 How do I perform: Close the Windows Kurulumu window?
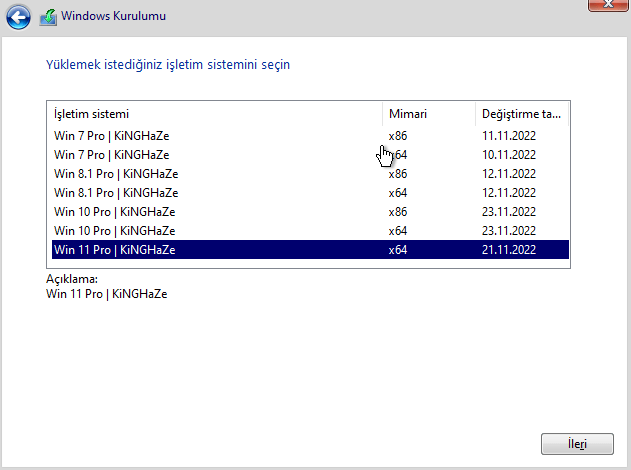(608, 5)
